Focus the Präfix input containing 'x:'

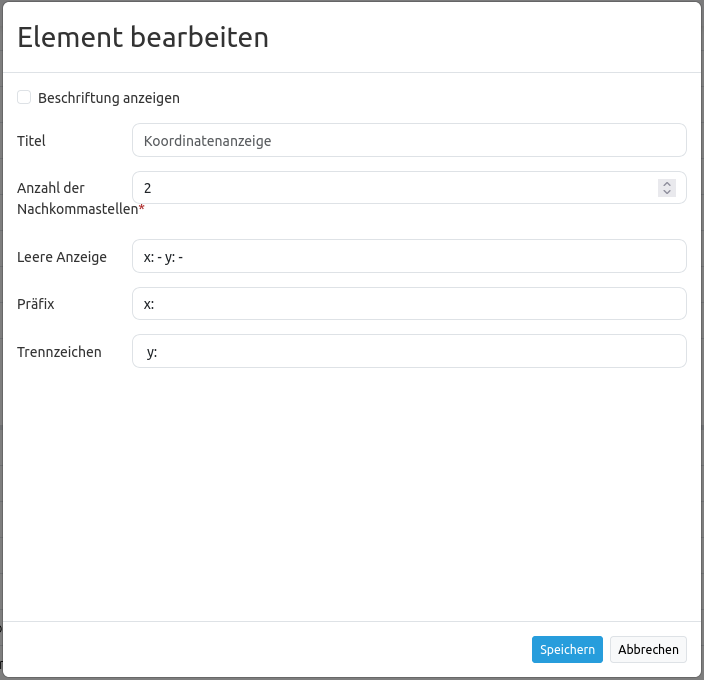408,304
